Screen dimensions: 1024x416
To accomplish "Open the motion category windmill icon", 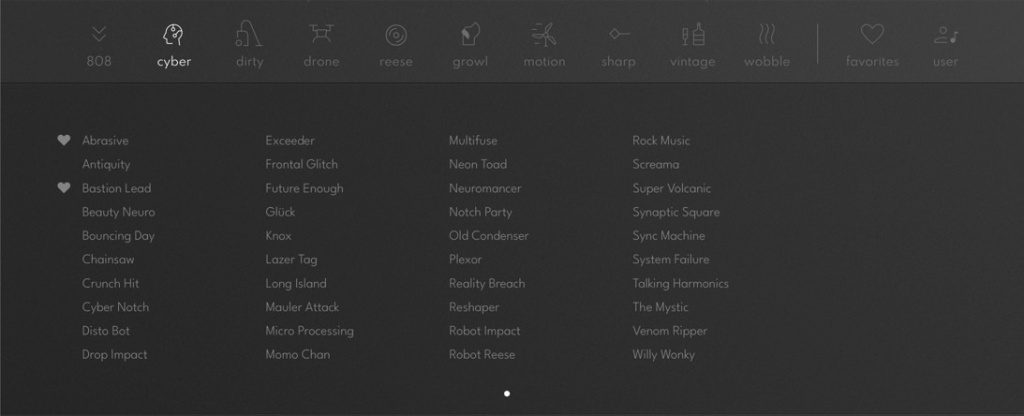I will (544, 35).
